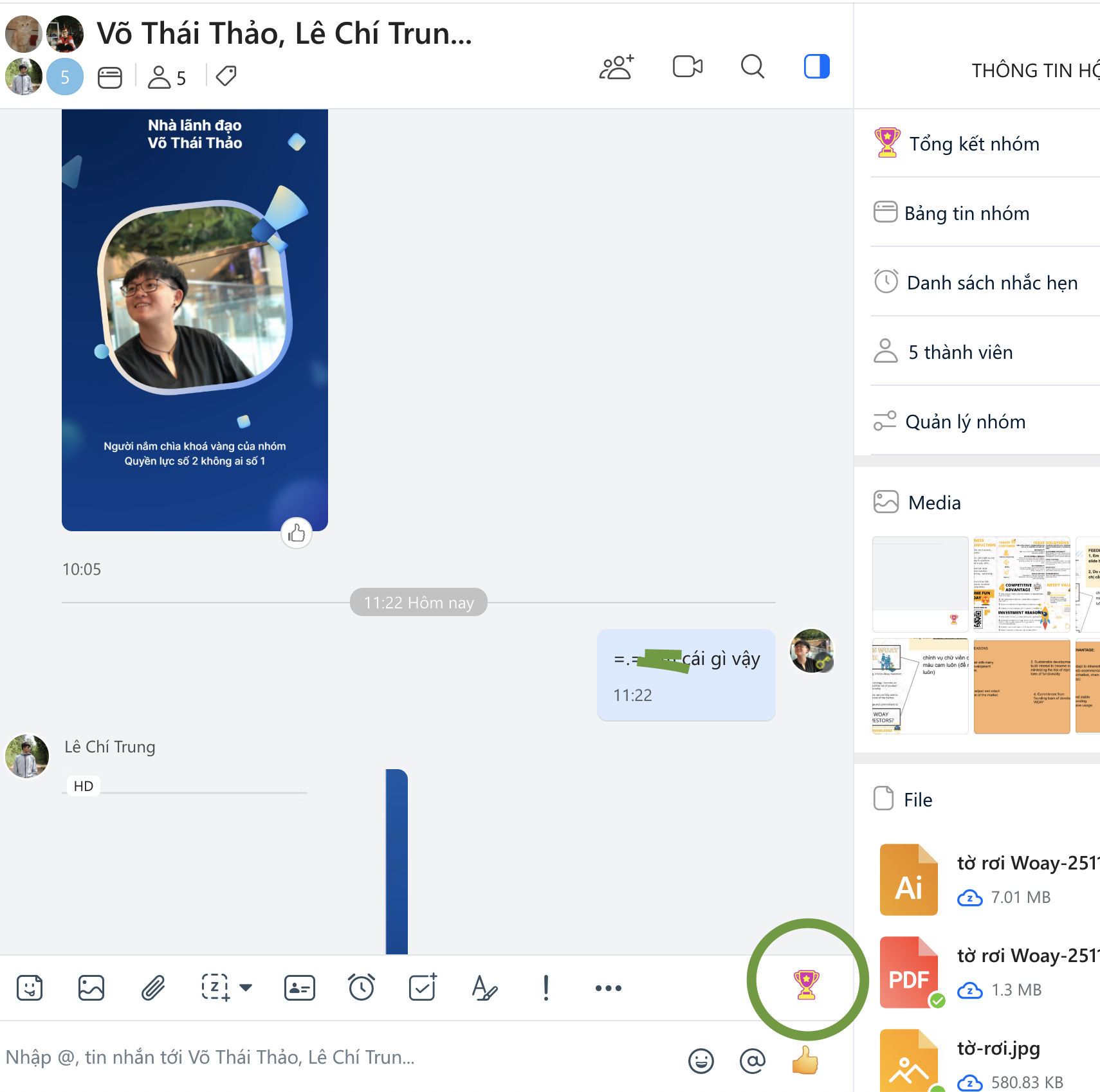This screenshot has height=1092, width=1100.
Task: Open the add members to group icon
Action: [x=616, y=67]
